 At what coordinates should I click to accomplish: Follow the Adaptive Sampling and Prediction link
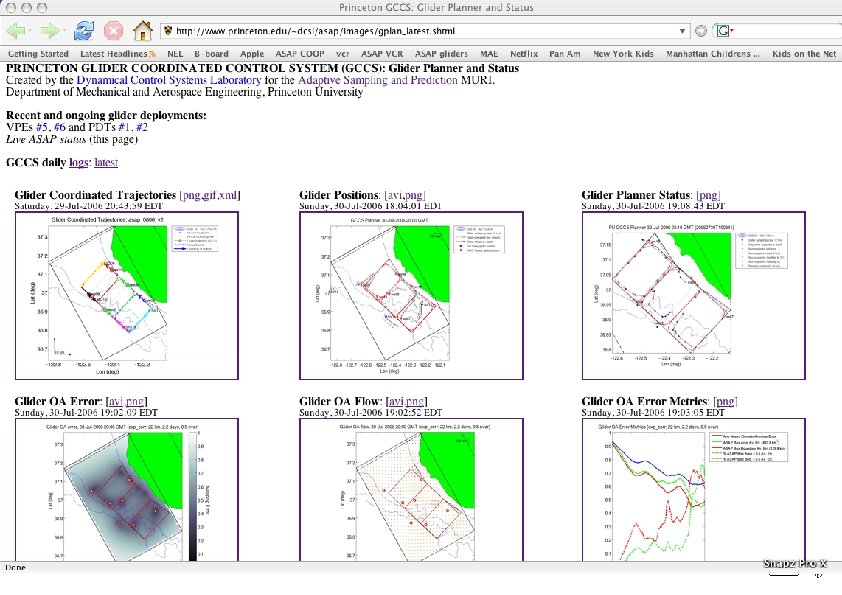(378, 80)
